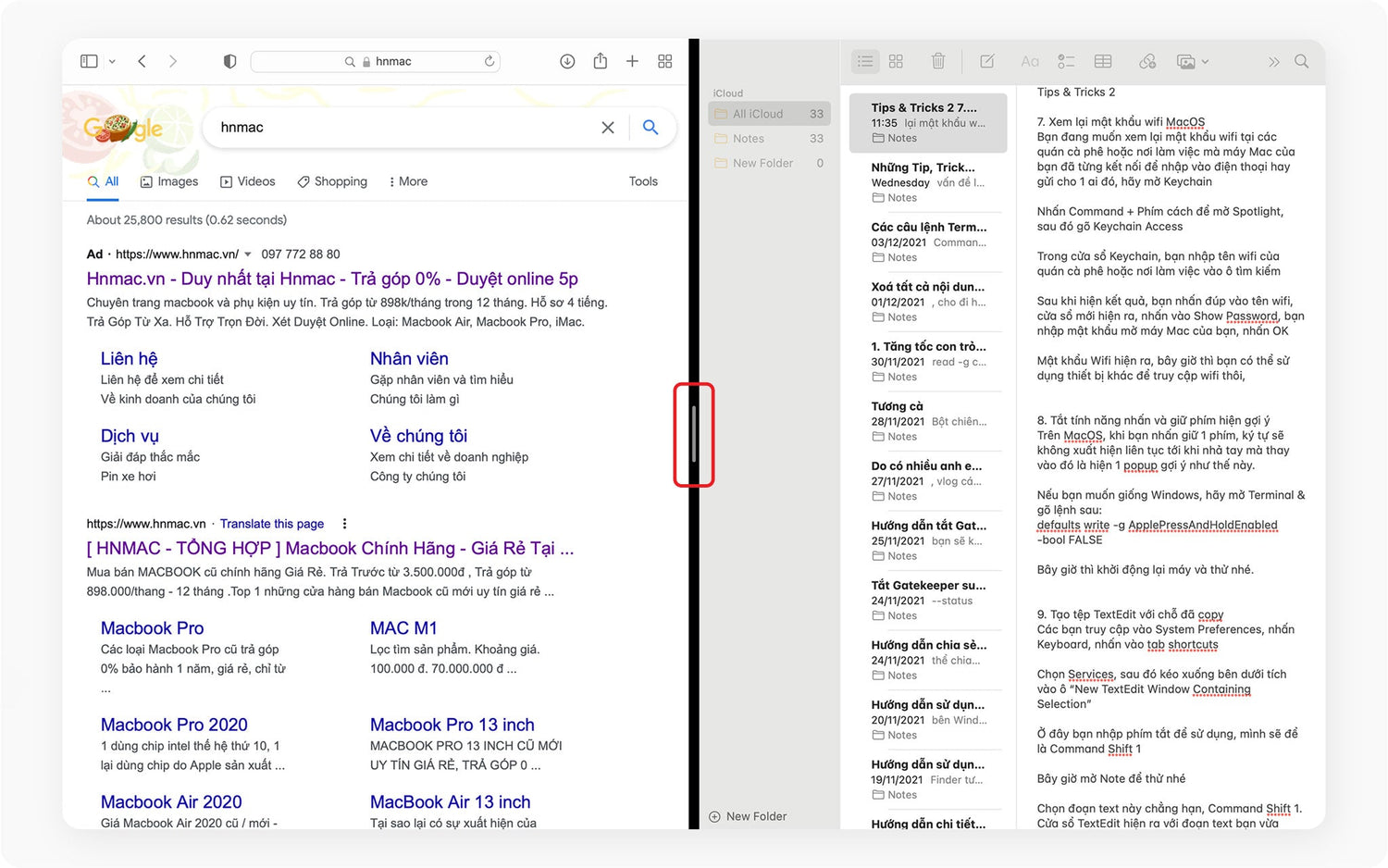
Task: Clear the Google search box with X
Action: pos(608,128)
